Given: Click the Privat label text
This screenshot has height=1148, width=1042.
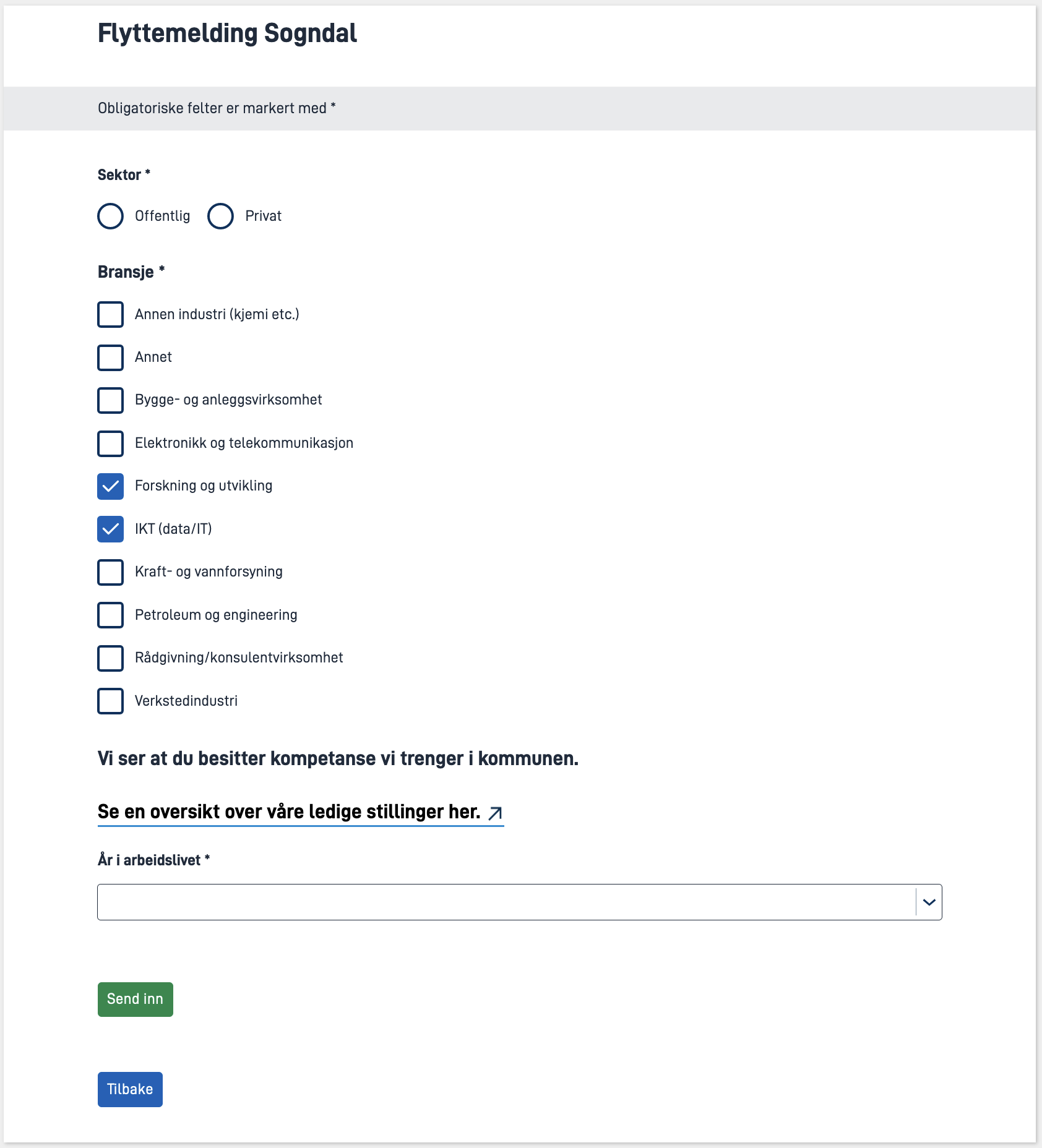Looking at the screenshot, I should point(263,216).
